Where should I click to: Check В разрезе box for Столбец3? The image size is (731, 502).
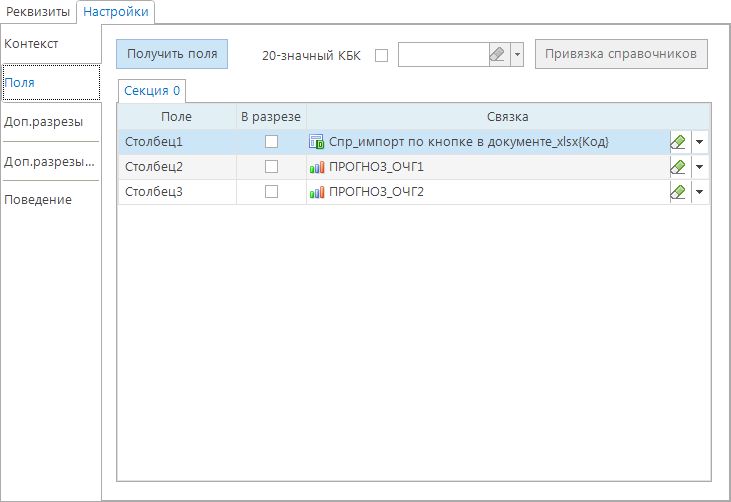271,191
